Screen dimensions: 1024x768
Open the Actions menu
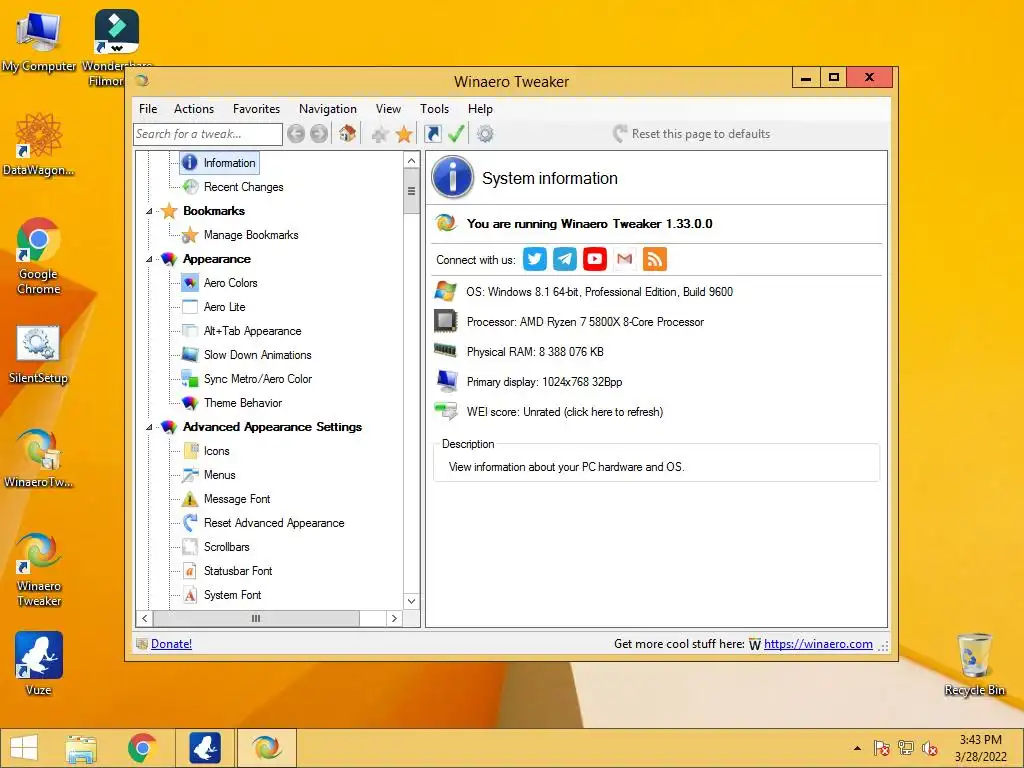tap(194, 109)
